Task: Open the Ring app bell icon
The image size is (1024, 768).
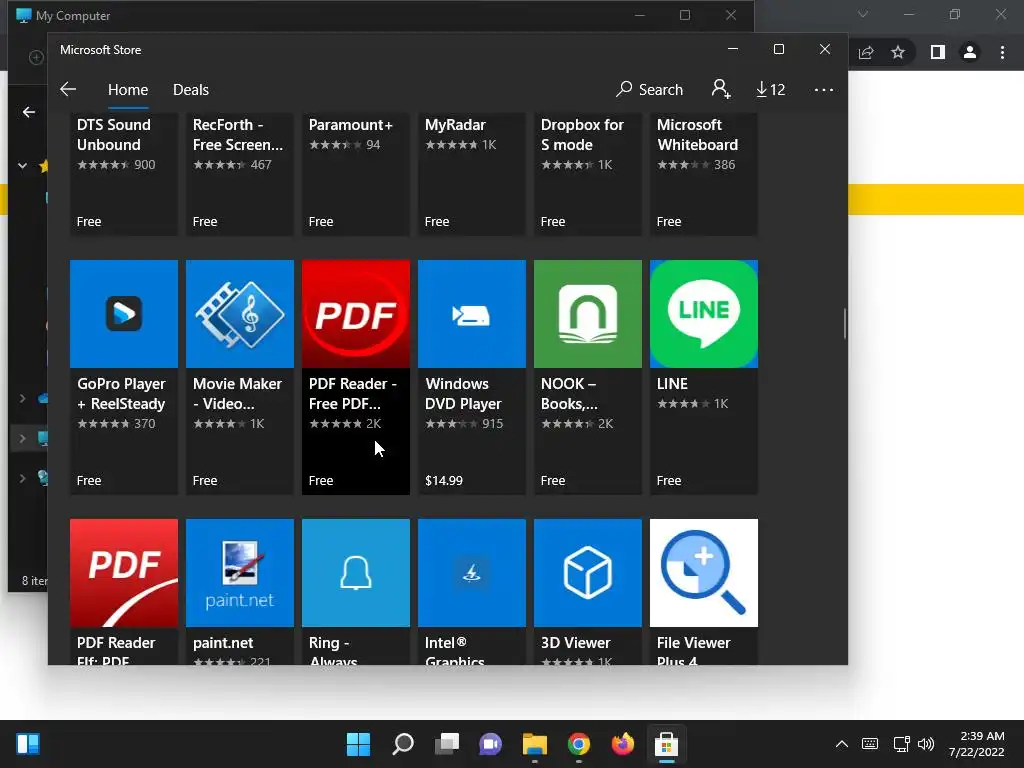Action: pyautogui.click(x=356, y=573)
